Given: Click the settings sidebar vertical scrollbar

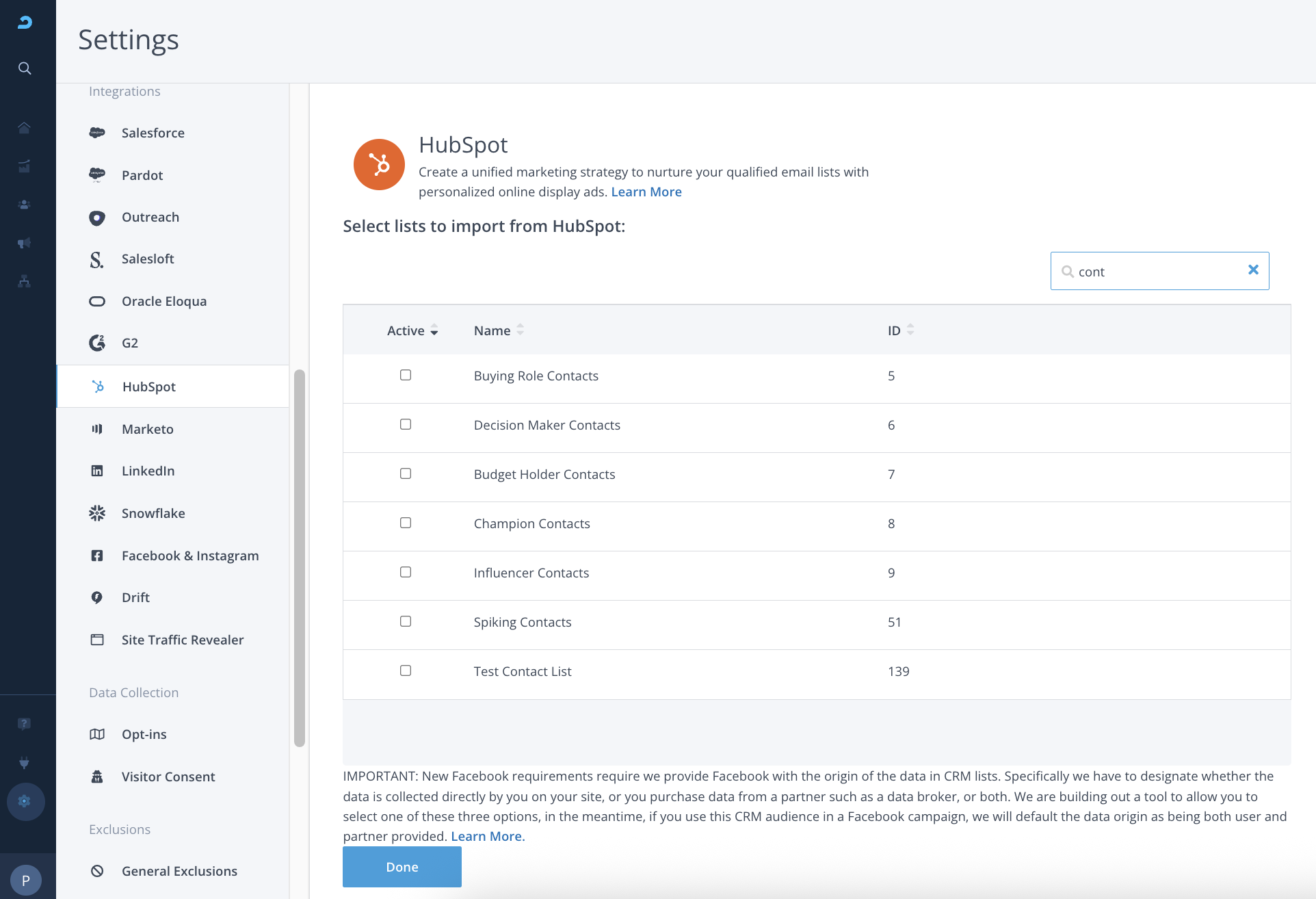Looking at the screenshot, I should pyautogui.click(x=299, y=558).
